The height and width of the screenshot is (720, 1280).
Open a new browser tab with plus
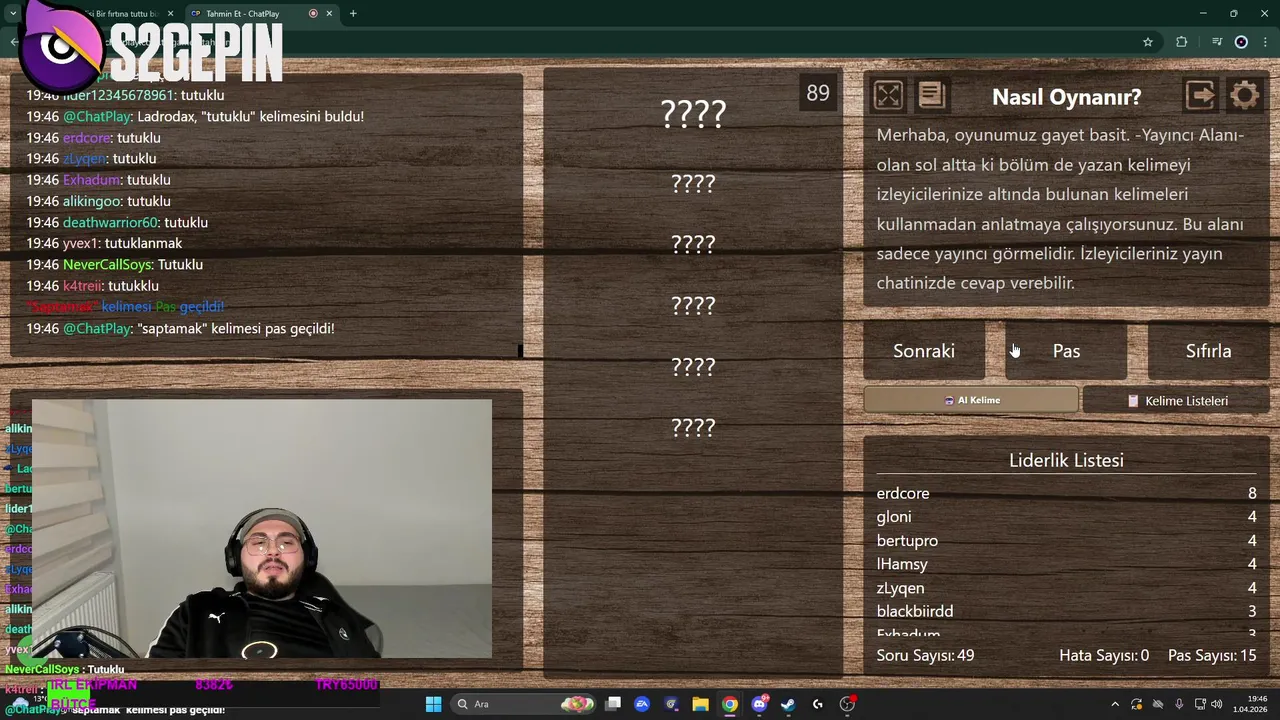(x=353, y=14)
